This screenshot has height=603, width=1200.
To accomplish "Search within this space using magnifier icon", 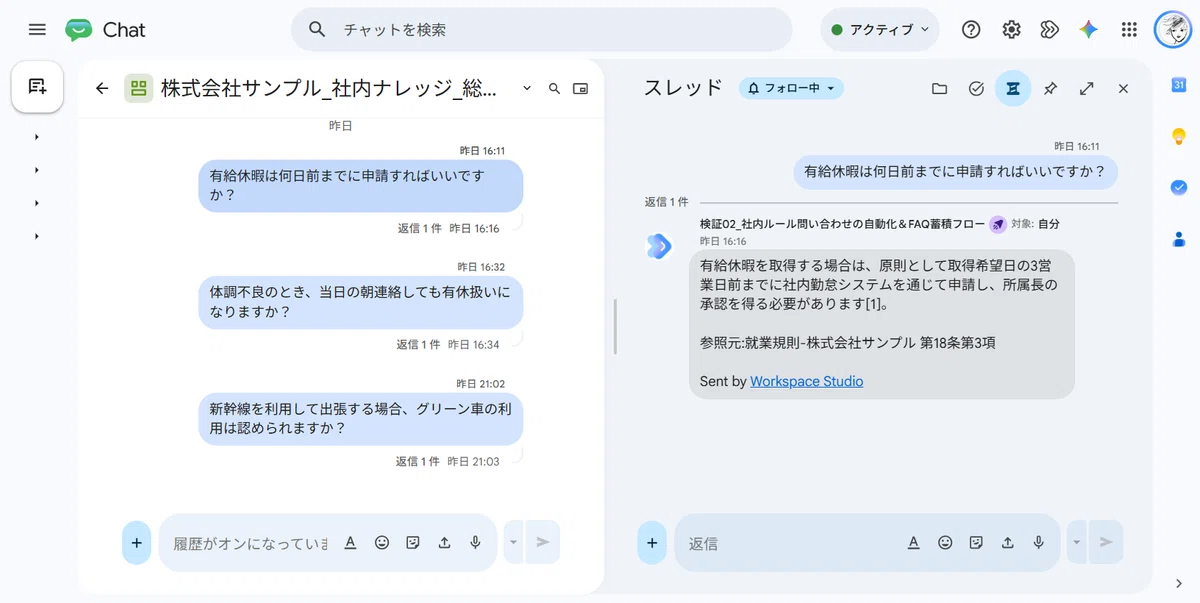I will tap(554, 88).
